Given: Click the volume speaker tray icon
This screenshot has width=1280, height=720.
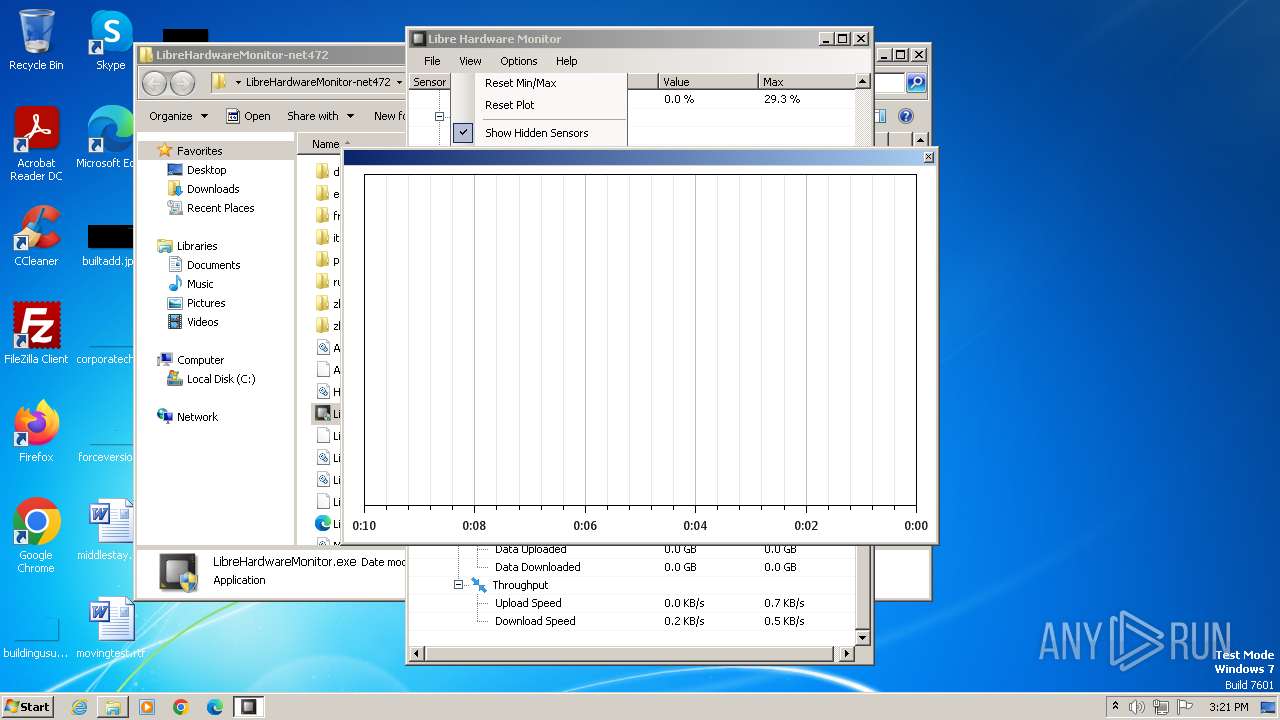Looking at the screenshot, I should pyautogui.click(x=1137, y=707).
